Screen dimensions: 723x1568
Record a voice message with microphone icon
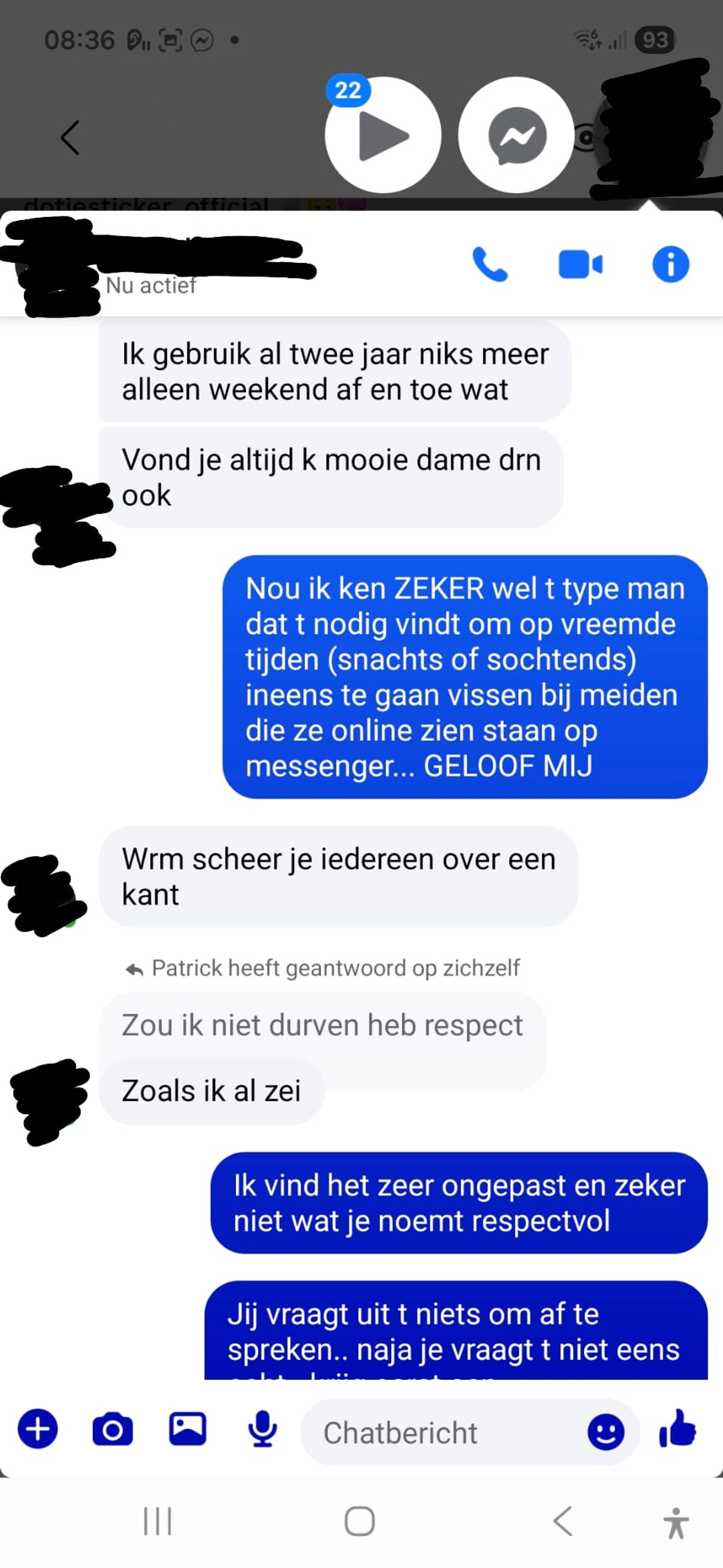click(x=262, y=1429)
